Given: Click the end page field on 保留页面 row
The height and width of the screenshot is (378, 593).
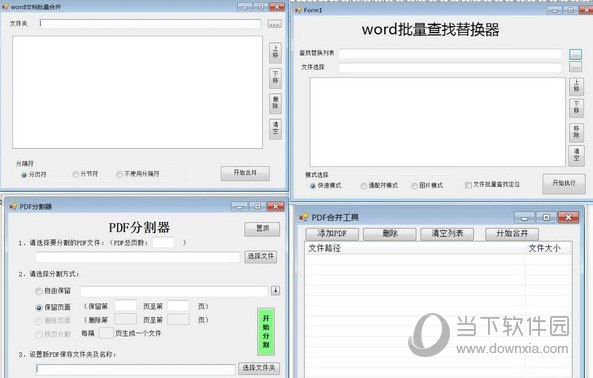Looking at the screenshot, I should 178,306.
